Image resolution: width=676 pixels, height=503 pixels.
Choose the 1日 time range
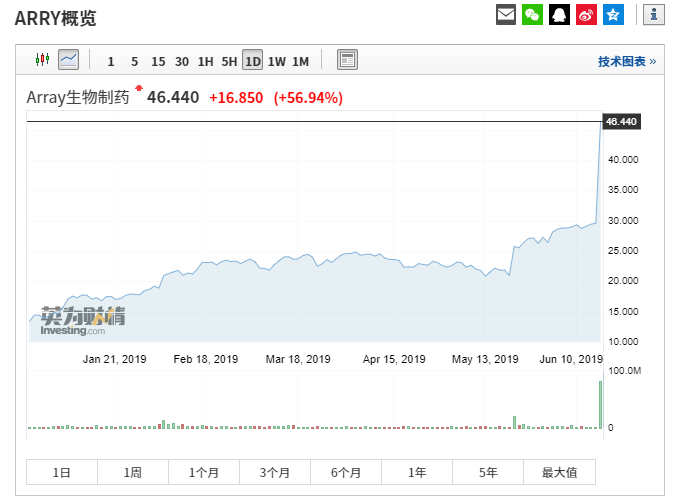(62, 472)
